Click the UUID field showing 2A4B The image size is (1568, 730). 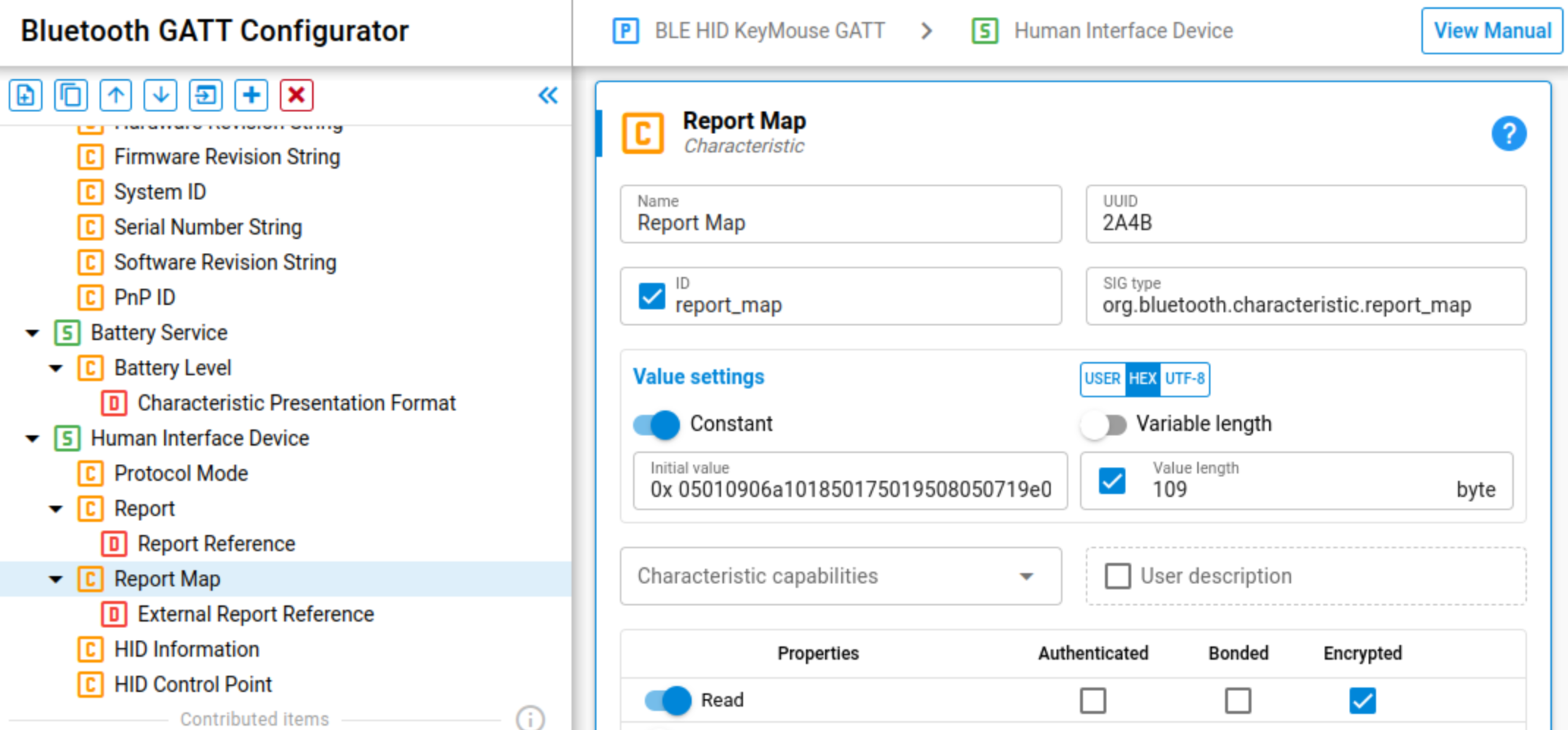pyautogui.click(x=1306, y=214)
